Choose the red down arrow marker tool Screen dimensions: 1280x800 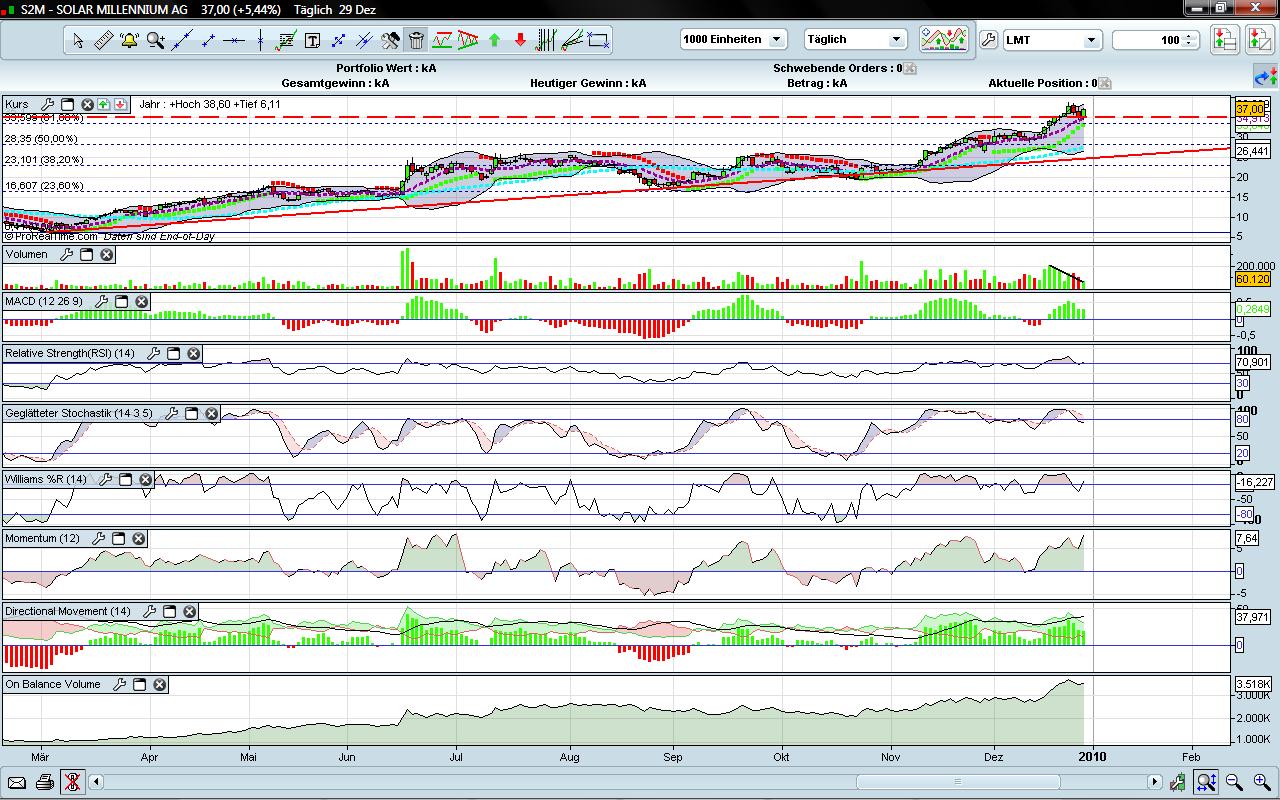click(x=520, y=40)
